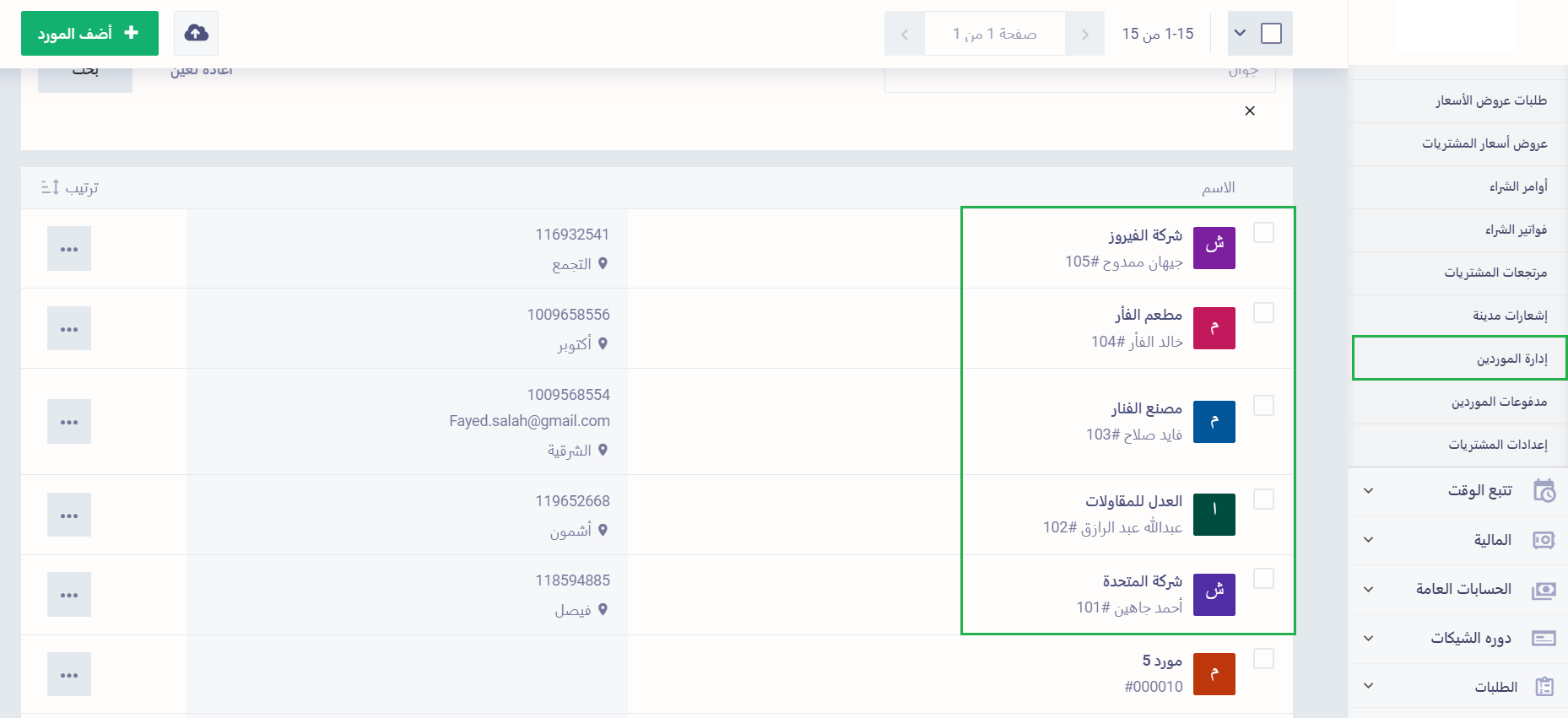The width and height of the screenshot is (1568, 718).
Task: Select the checkbox next to شركة الفيروز
Action: tap(1263, 233)
